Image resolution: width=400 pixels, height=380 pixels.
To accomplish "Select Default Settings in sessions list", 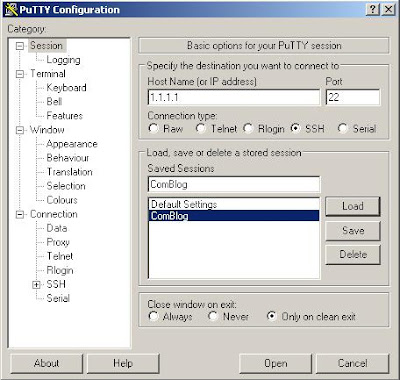I will coord(233,204).
